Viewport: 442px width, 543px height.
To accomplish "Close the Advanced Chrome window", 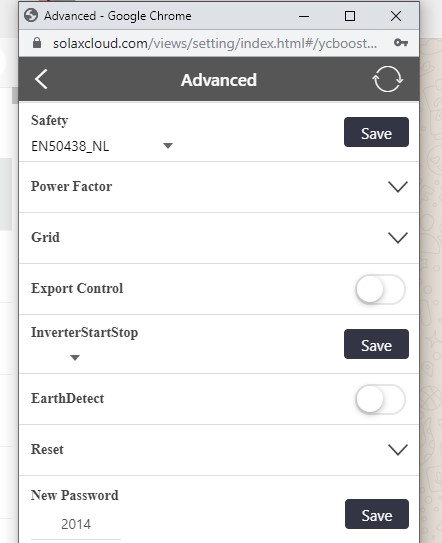I will coord(396,16).
